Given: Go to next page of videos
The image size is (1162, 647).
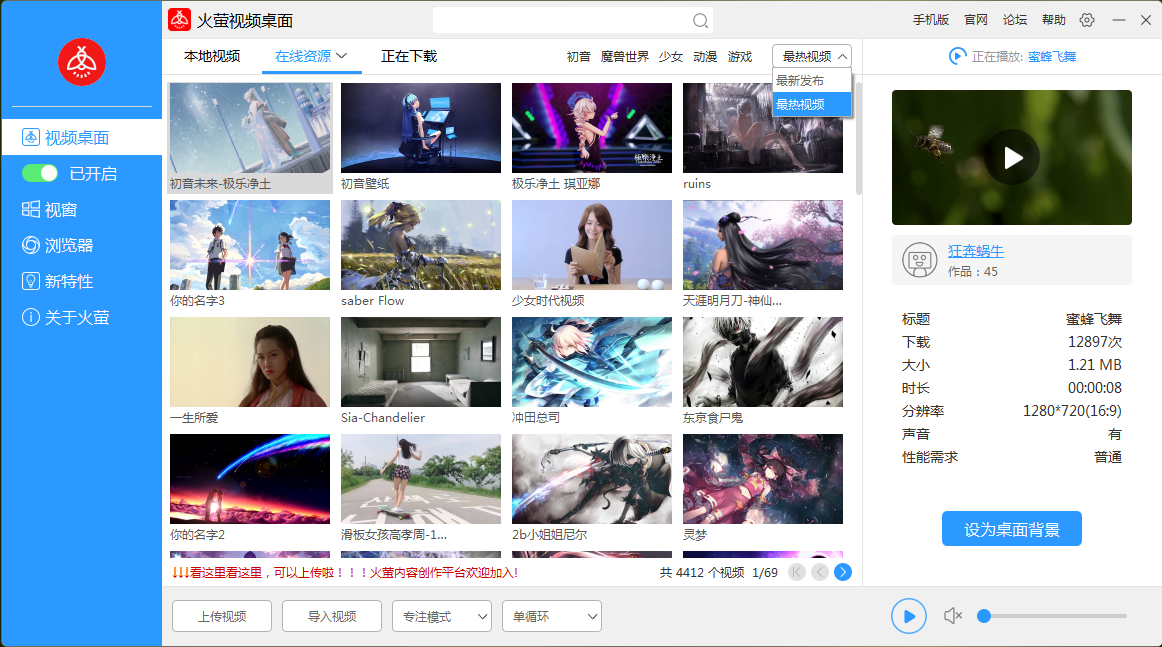Looking at the screenshot, I should pos(843,572).
